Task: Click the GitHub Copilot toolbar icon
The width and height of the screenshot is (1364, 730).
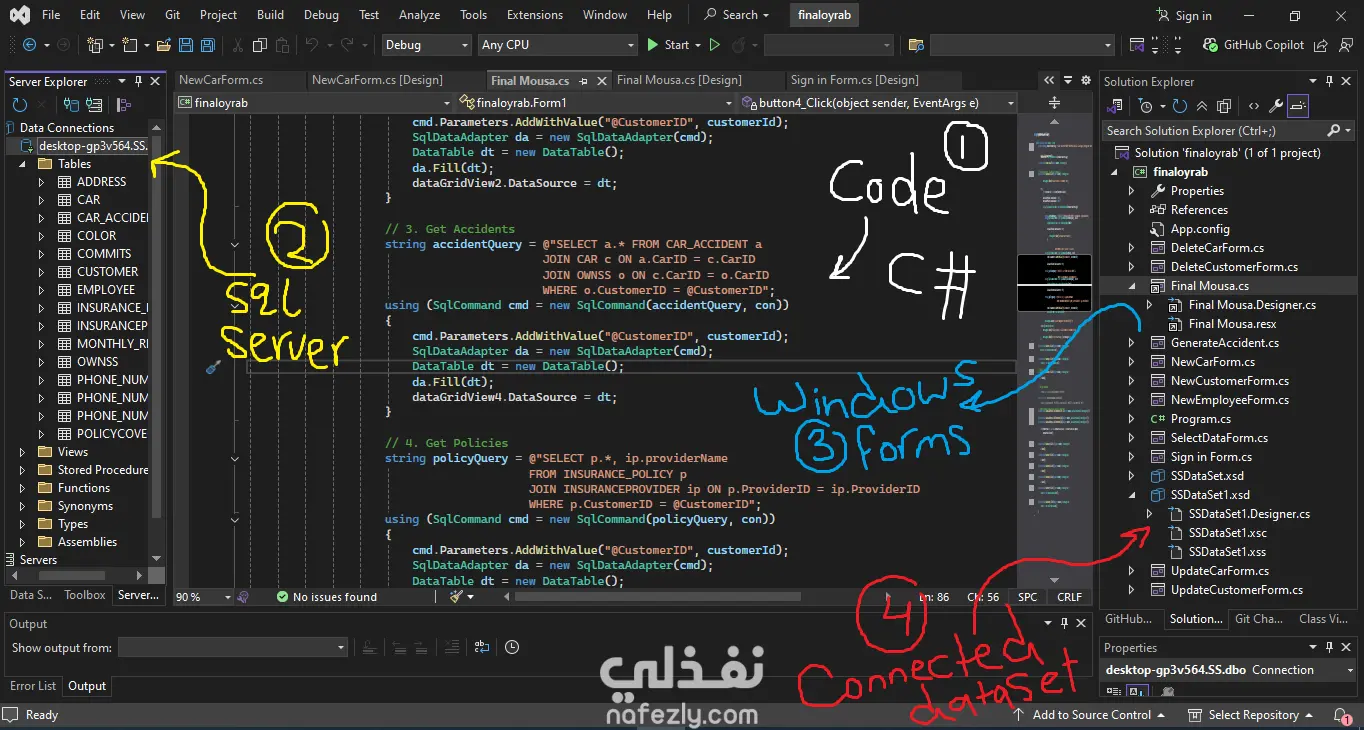Action: click(1253, 45)
